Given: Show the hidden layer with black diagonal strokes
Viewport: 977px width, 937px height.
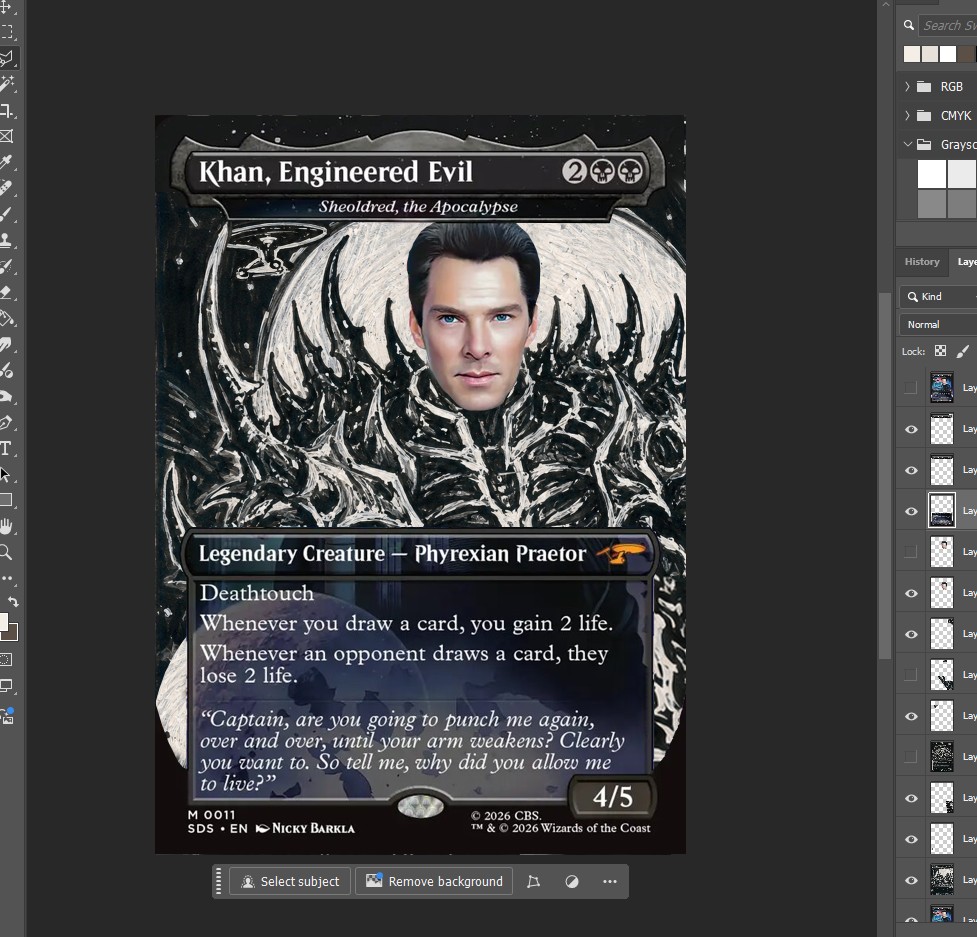Looking at the screenshot, I should [911, 675].
